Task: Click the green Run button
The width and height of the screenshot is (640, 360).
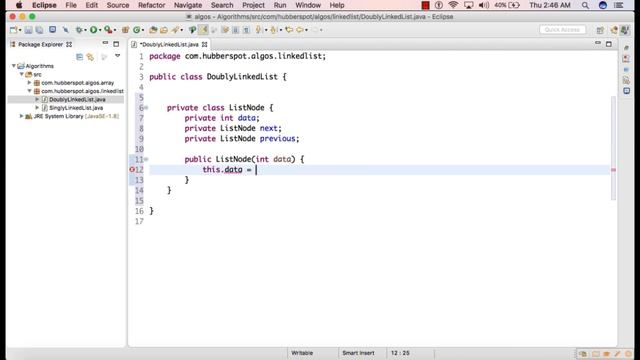Action: click(93, 30)
